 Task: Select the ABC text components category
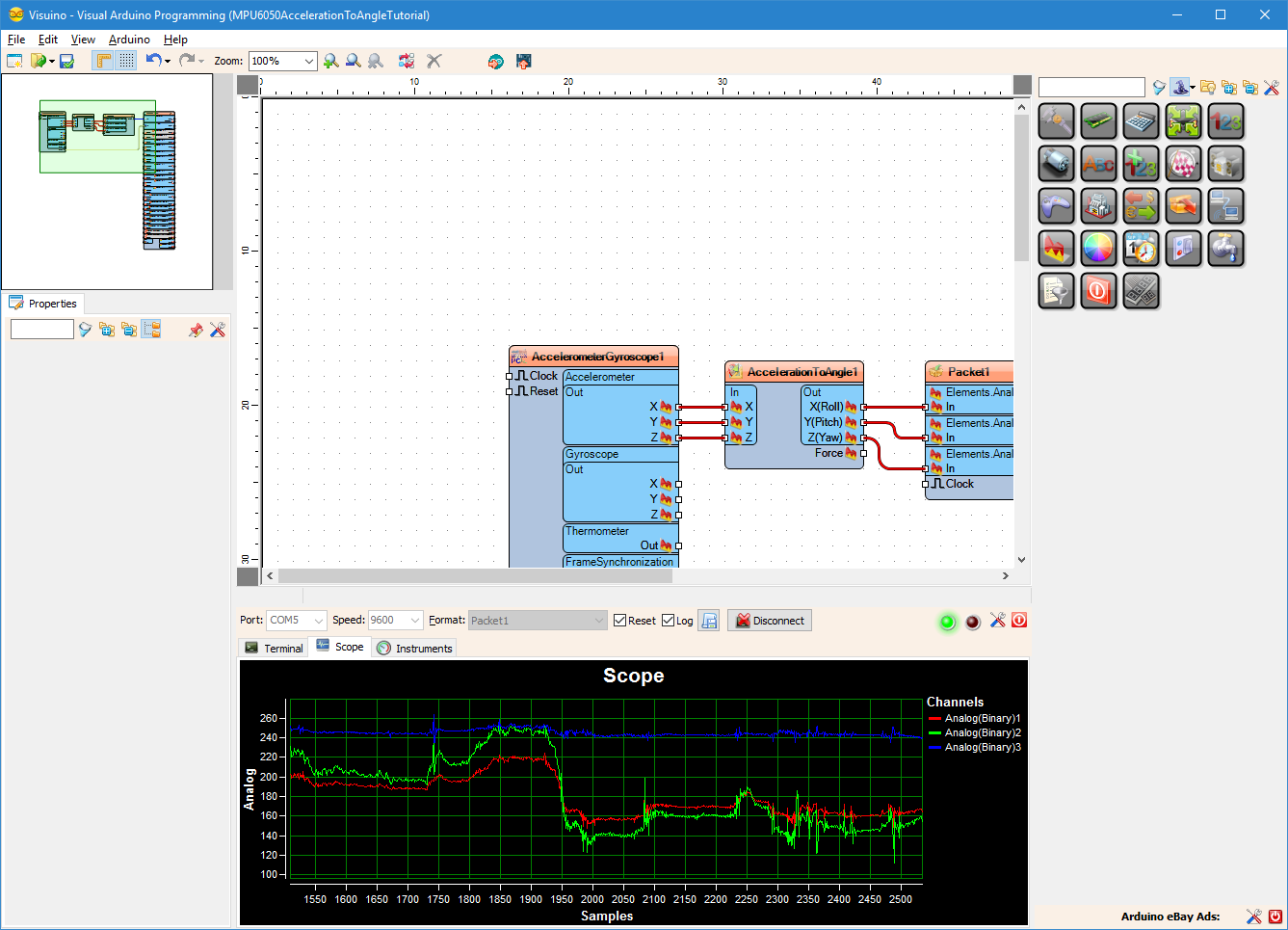(x=1098, y=163)
